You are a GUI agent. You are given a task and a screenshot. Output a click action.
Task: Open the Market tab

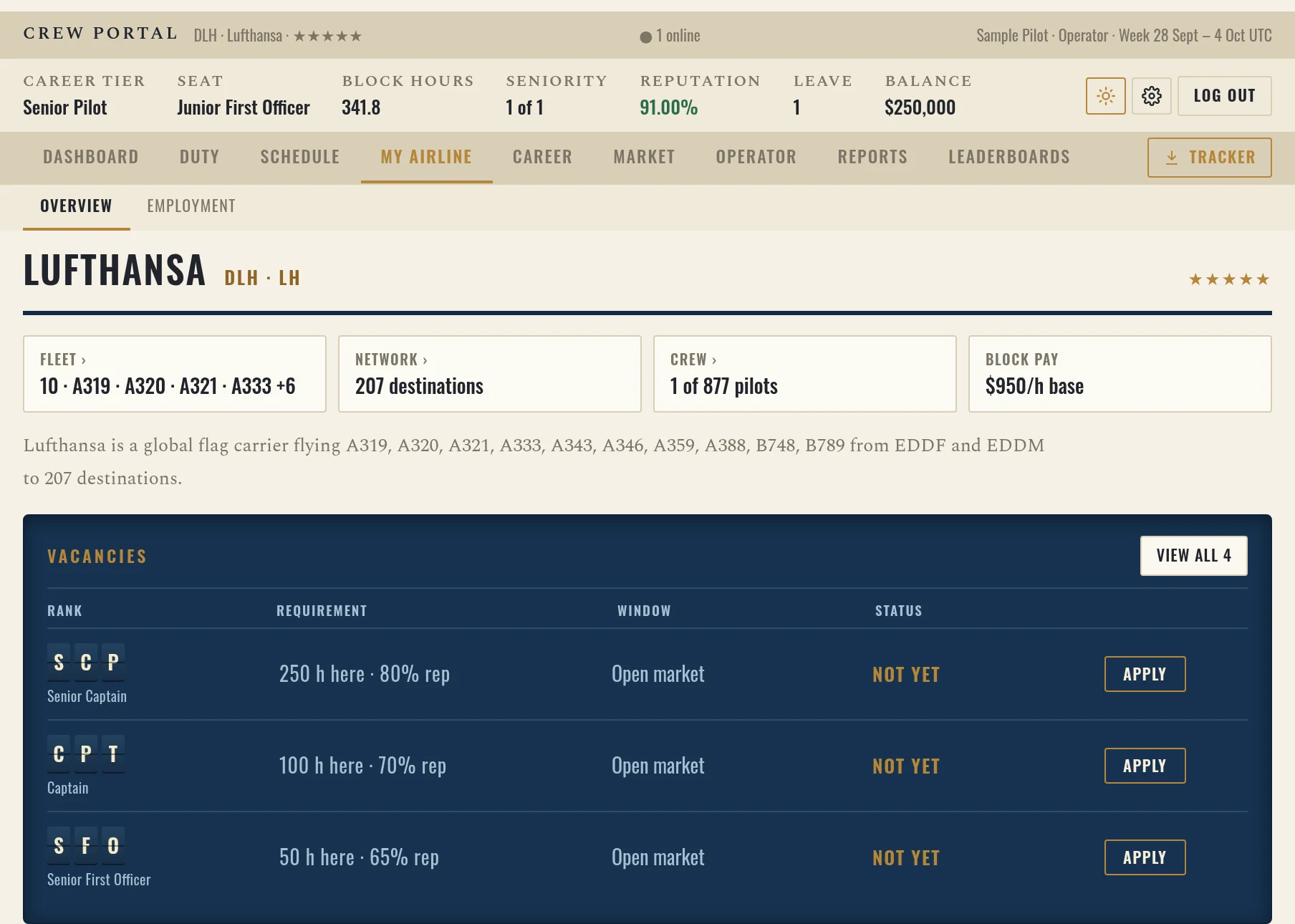tap(645, 157)
